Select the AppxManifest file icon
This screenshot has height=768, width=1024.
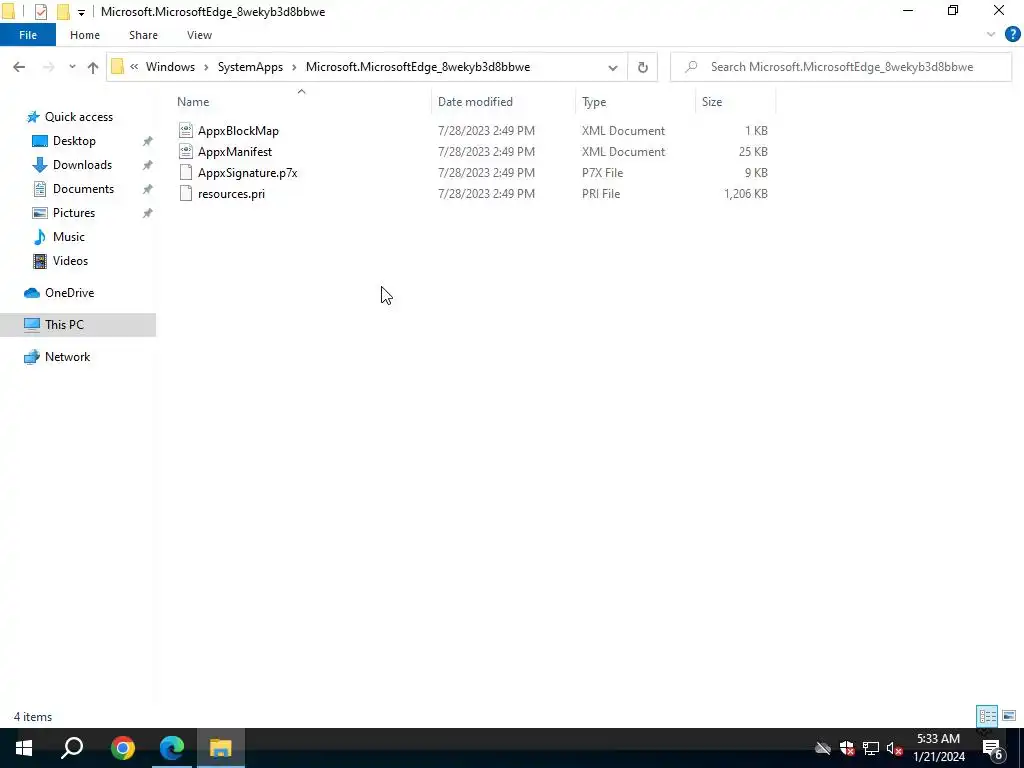(186, 152)
